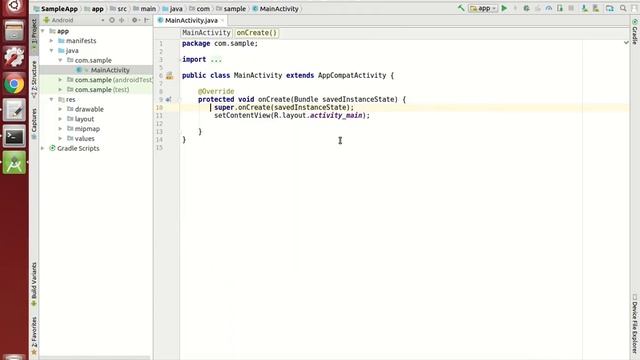The width and height of the screenshot is (640, 360).
Task: Open Project panel gear settings
Action: coord(135,20)
